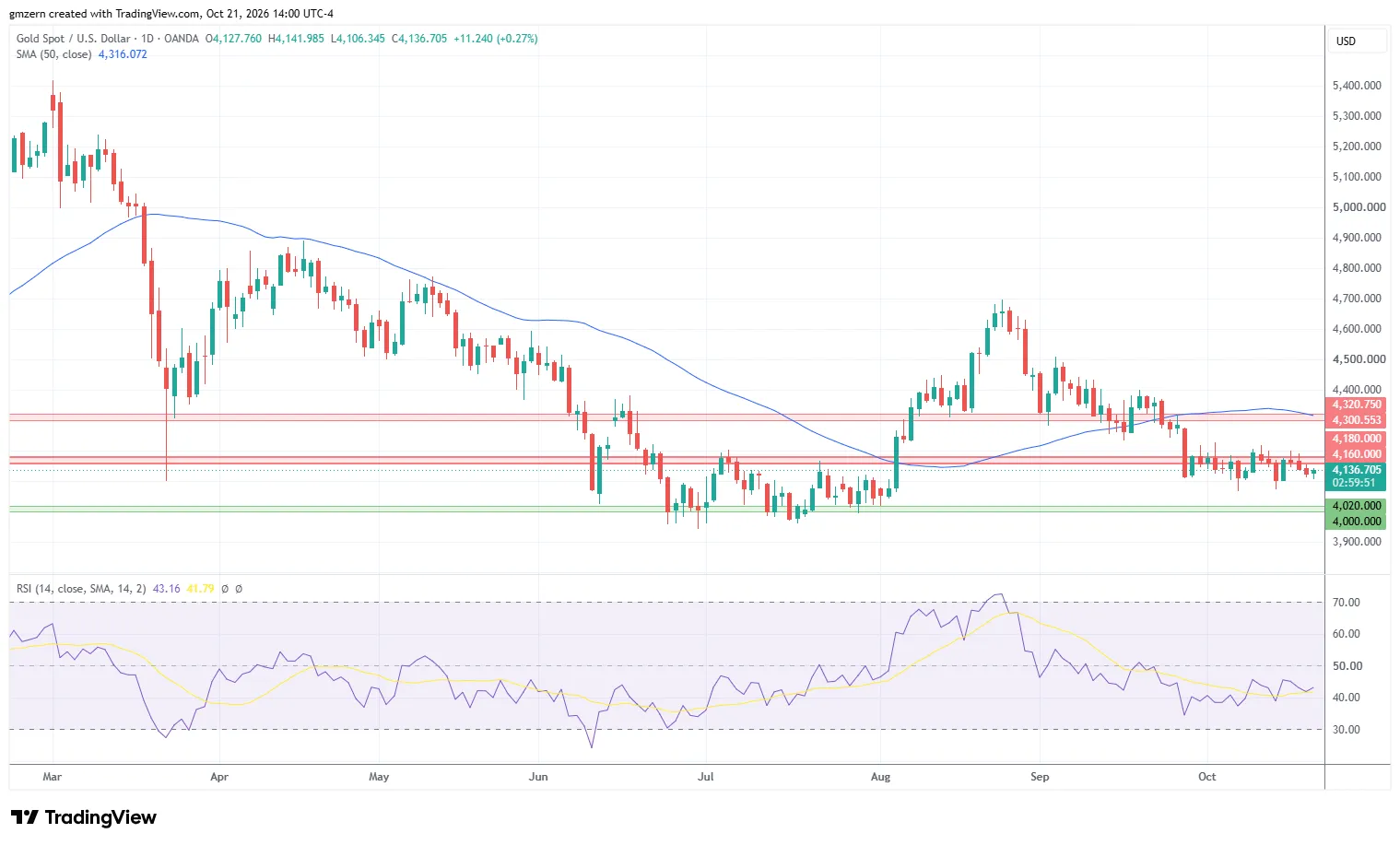This screenshot has height=845, width=1400.
Task: Click the 4,320.750 red price label
Action: (x=1356, y=405)
